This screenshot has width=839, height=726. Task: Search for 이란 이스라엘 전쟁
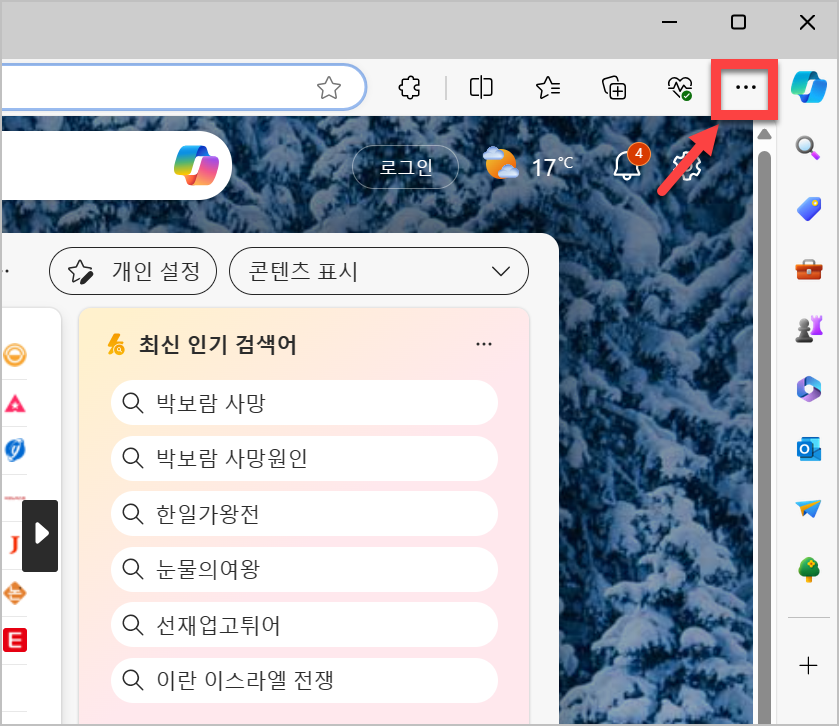pos(304,680)
